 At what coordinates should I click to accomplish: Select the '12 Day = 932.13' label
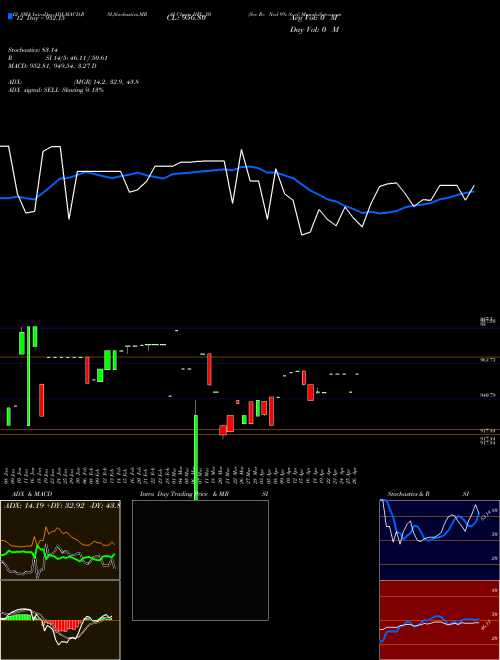39,19
